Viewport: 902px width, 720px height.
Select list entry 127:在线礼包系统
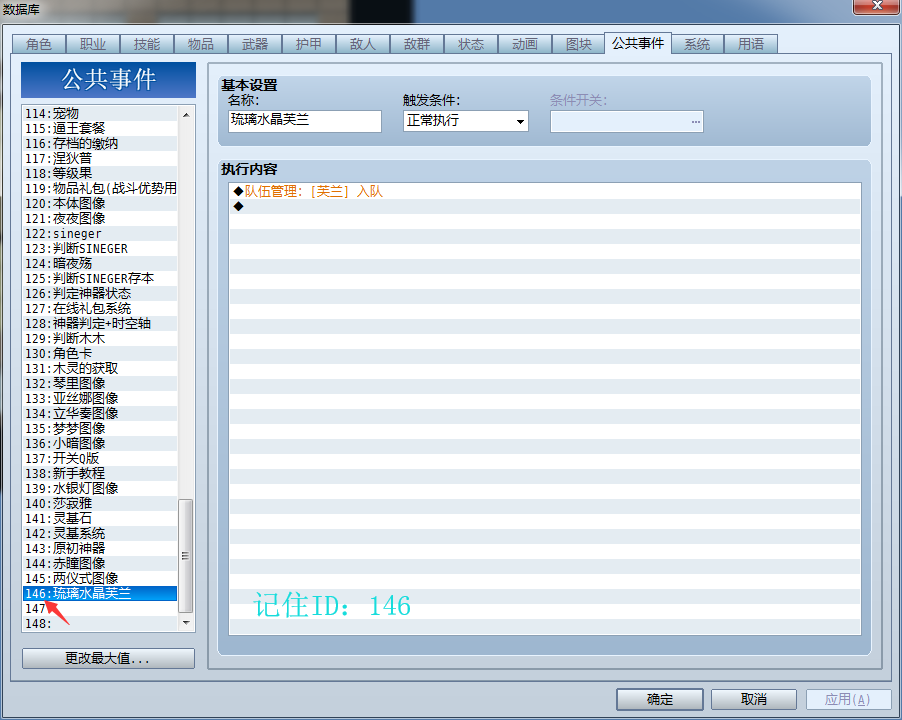click(100, 308)
